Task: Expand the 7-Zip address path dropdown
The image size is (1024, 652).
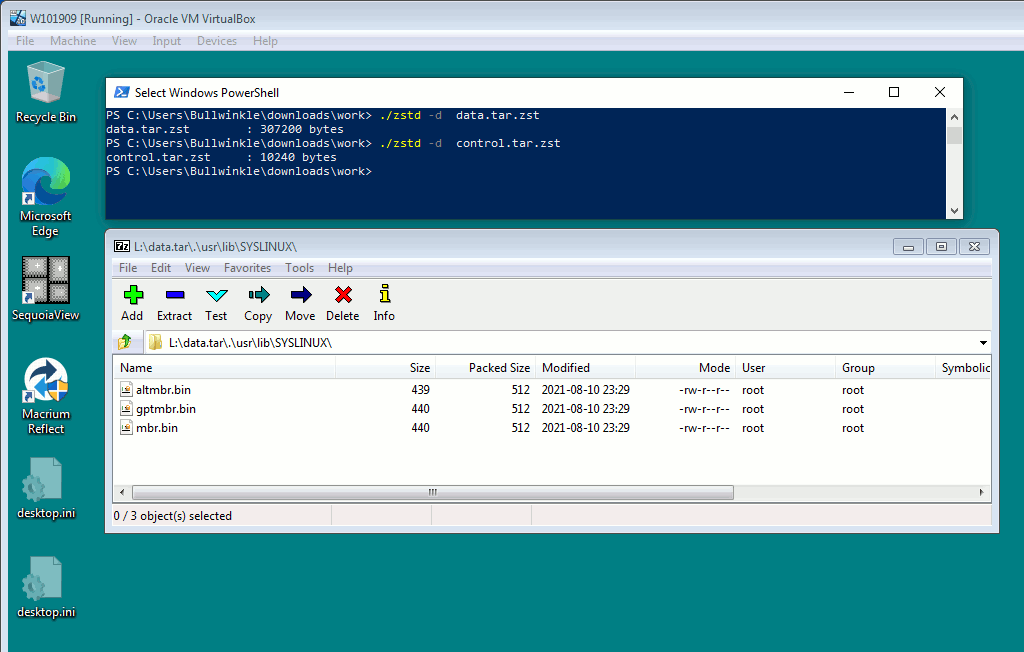Action: tap(983, 342)
